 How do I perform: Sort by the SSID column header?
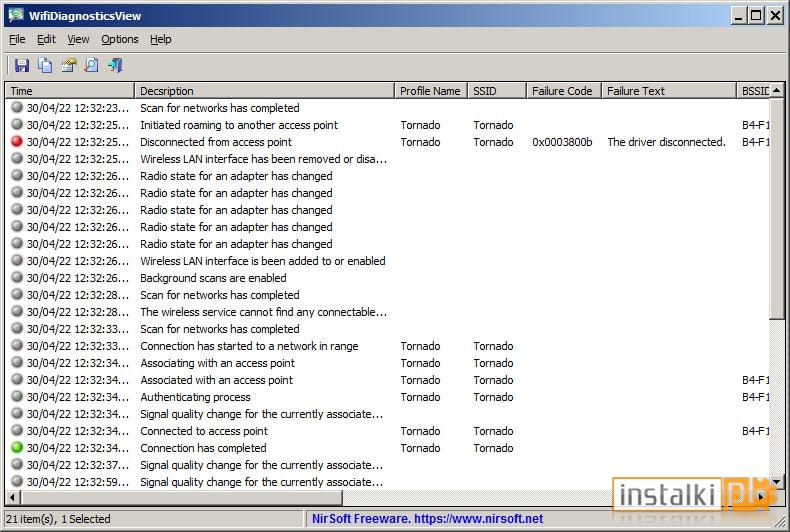coord(497,91)
